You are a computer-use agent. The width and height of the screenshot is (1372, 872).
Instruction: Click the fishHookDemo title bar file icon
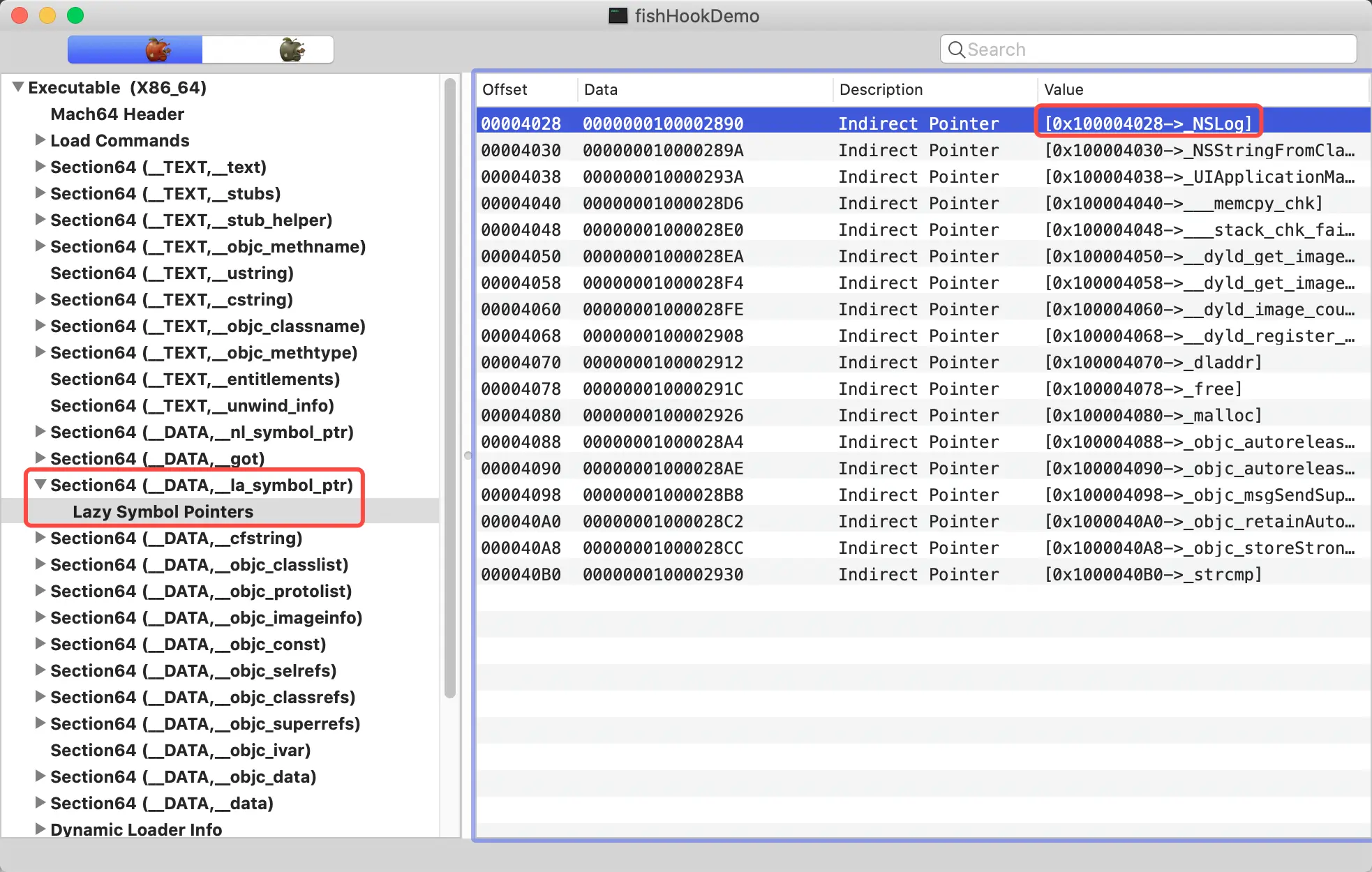[618, 15]
